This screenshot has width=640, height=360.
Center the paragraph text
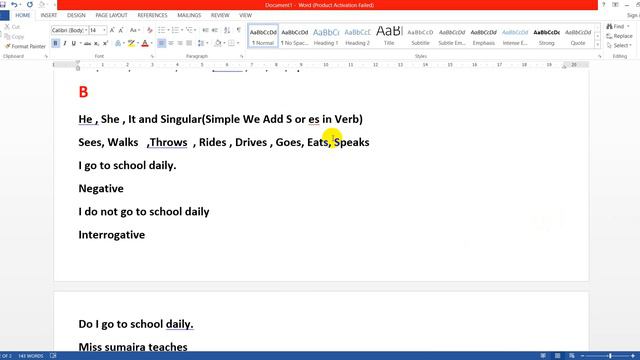pyautogui.click(x=171, y=43)
